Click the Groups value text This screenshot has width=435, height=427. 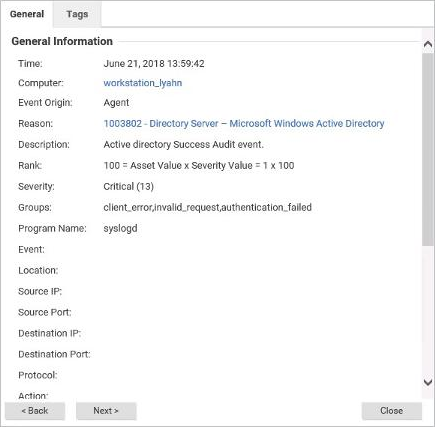(207, 208)
